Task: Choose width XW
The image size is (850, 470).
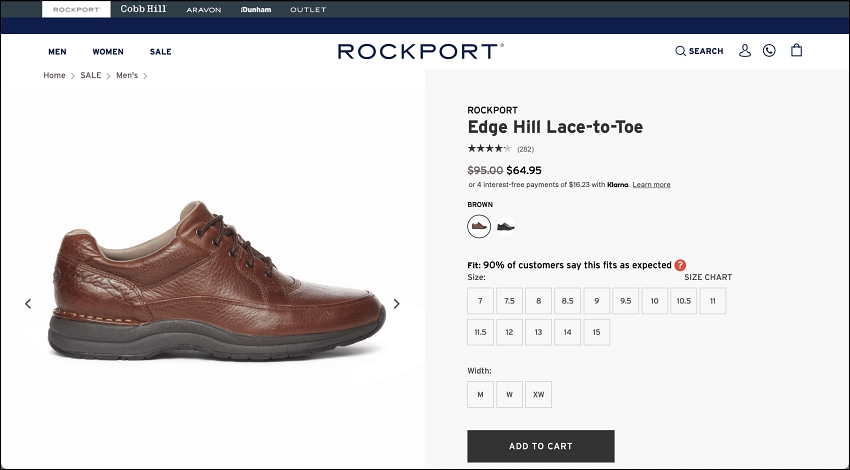Action: [538, 395]
